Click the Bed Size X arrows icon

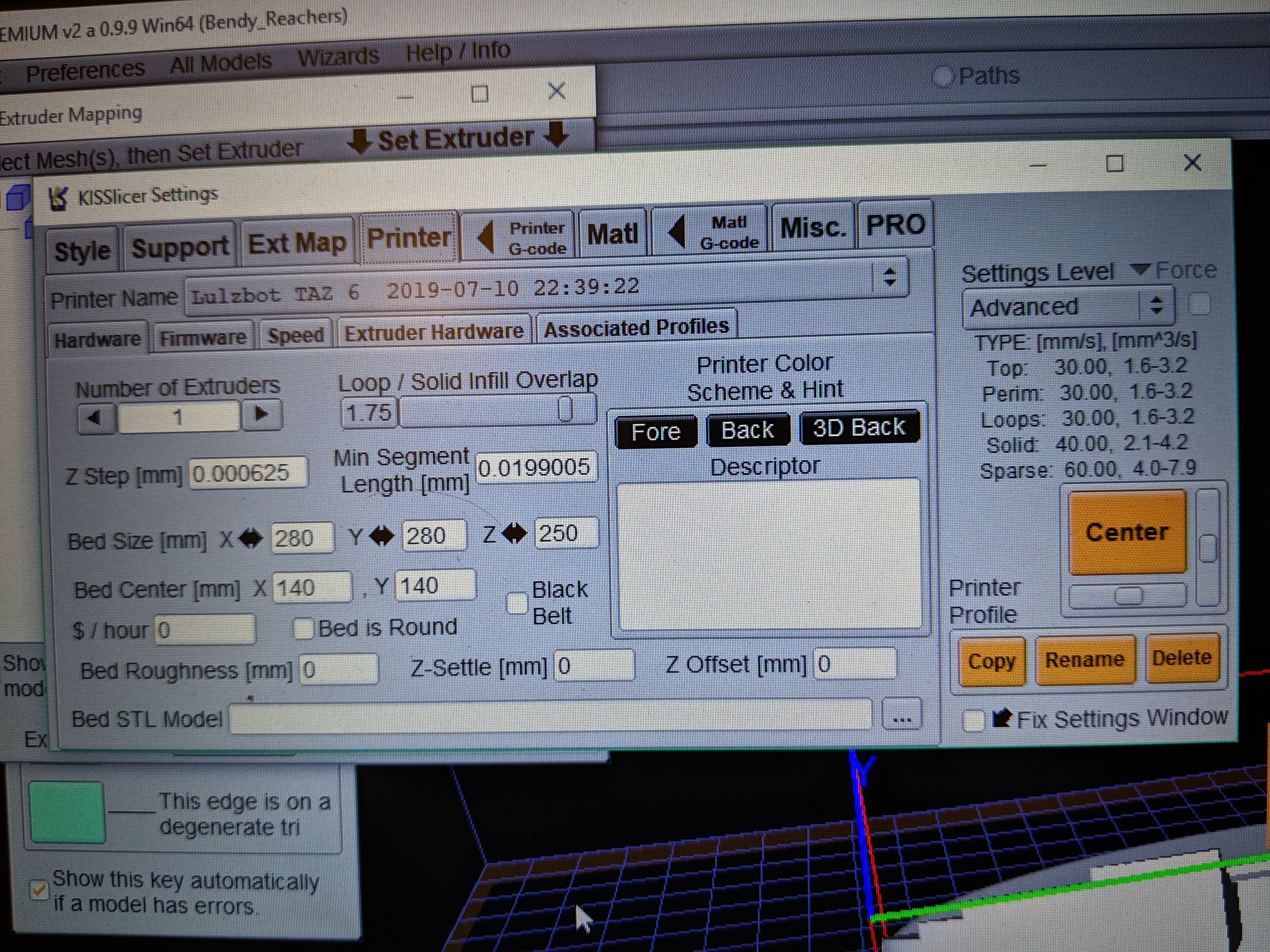point(250,539)
